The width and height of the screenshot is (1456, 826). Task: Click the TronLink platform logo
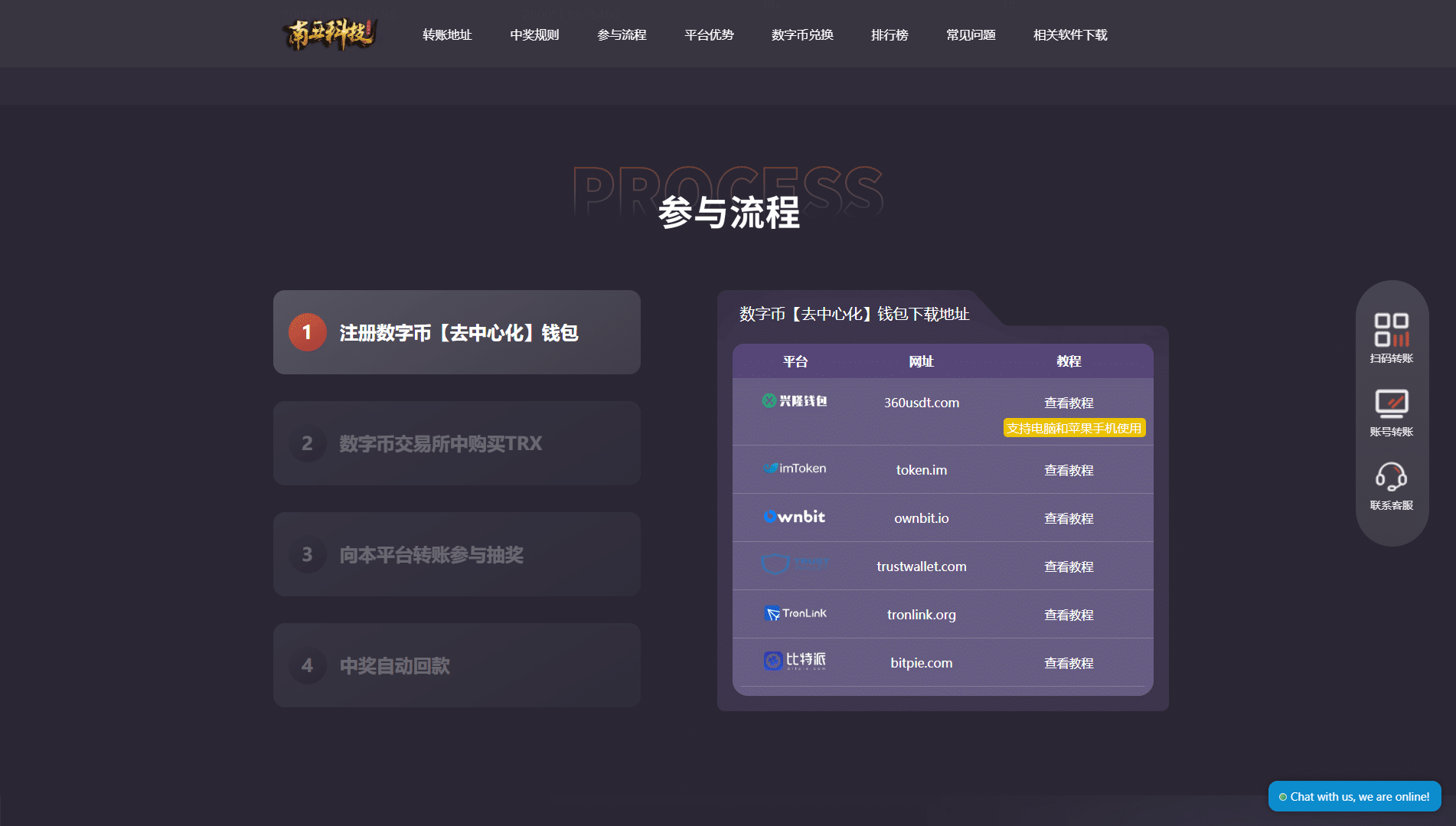pos(795,613)
